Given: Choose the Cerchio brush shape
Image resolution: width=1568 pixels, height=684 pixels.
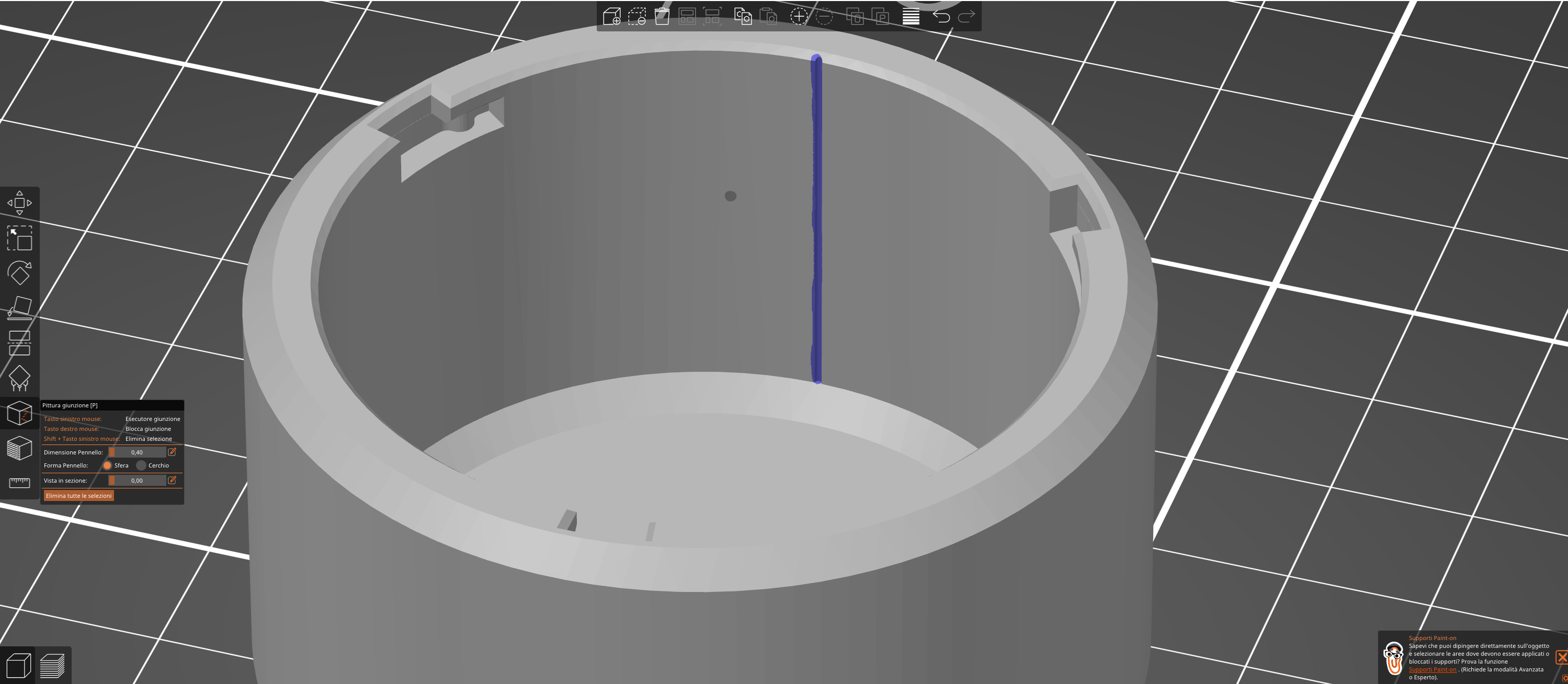Looking at the screenshot, I should [x=141, y=465].
